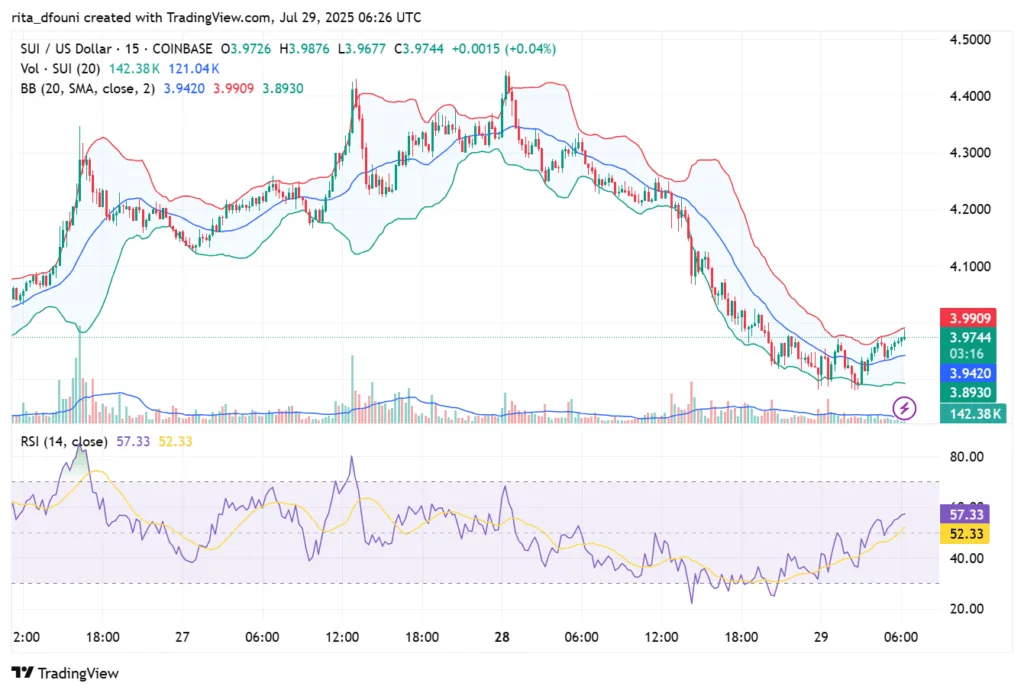The height and width of the screenshot is (693, 1024).
Task: Click the TradingView logo at bottom left
Action: pyautogui.click(x=65, y=673)
